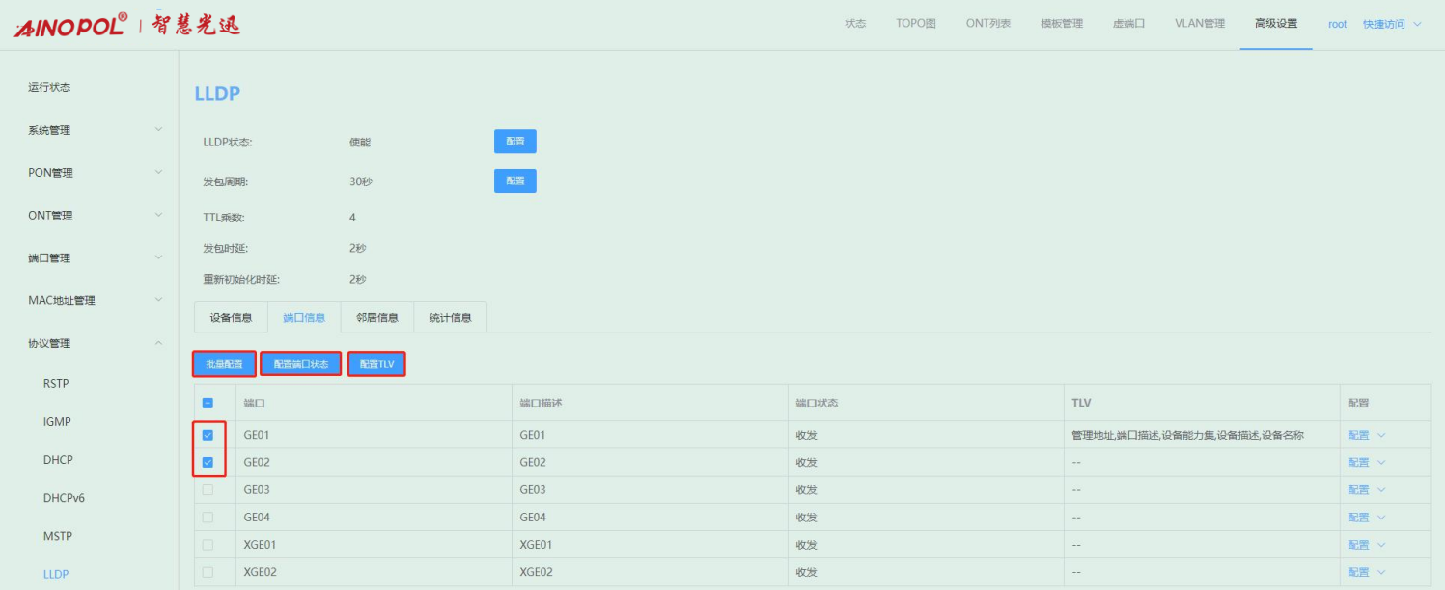Viewport: 1445px width, 590px height.
Task: Switch to the 设备信息 tab
Action: pyautogui.click(x=230, y=318)
